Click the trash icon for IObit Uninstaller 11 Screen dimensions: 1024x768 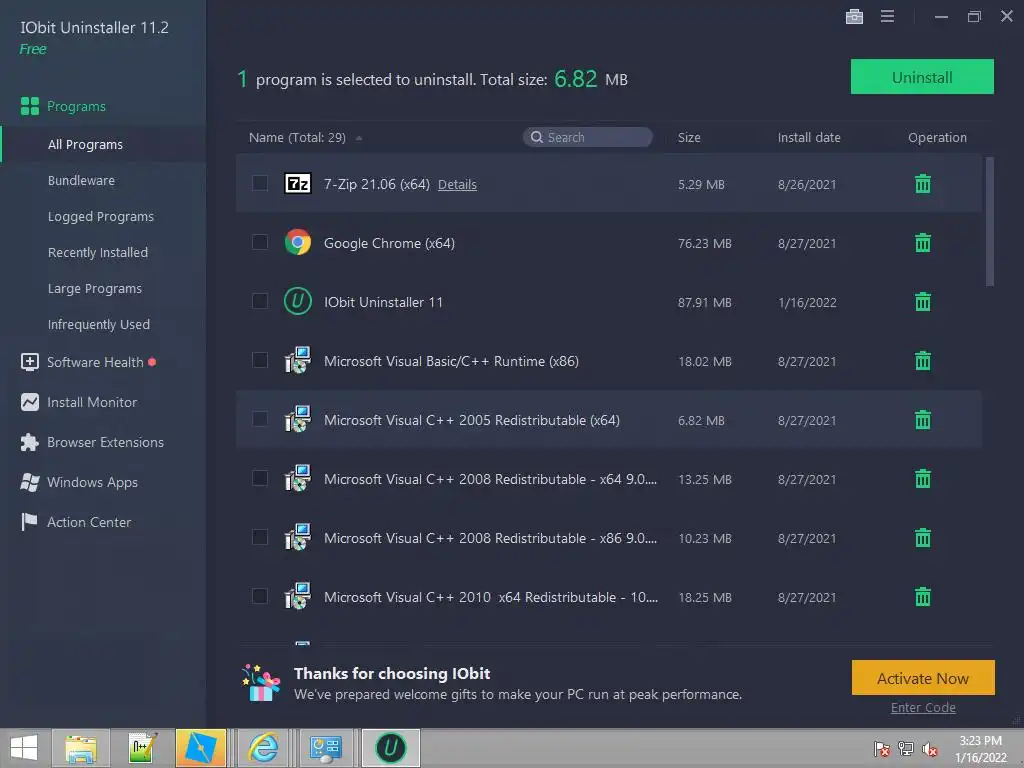click(922, 302)
